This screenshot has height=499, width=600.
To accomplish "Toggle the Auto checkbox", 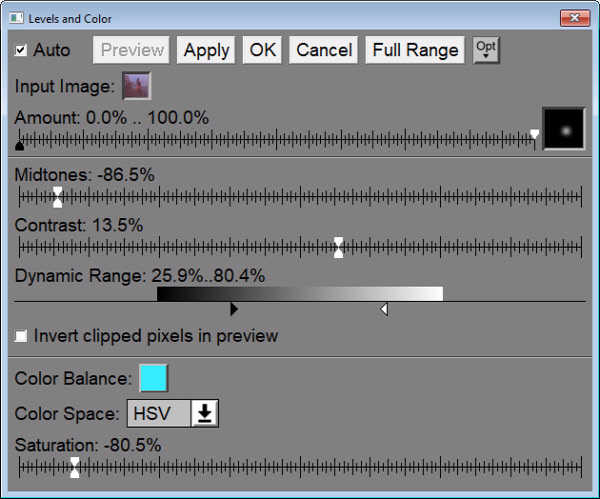I will [21, 50].
